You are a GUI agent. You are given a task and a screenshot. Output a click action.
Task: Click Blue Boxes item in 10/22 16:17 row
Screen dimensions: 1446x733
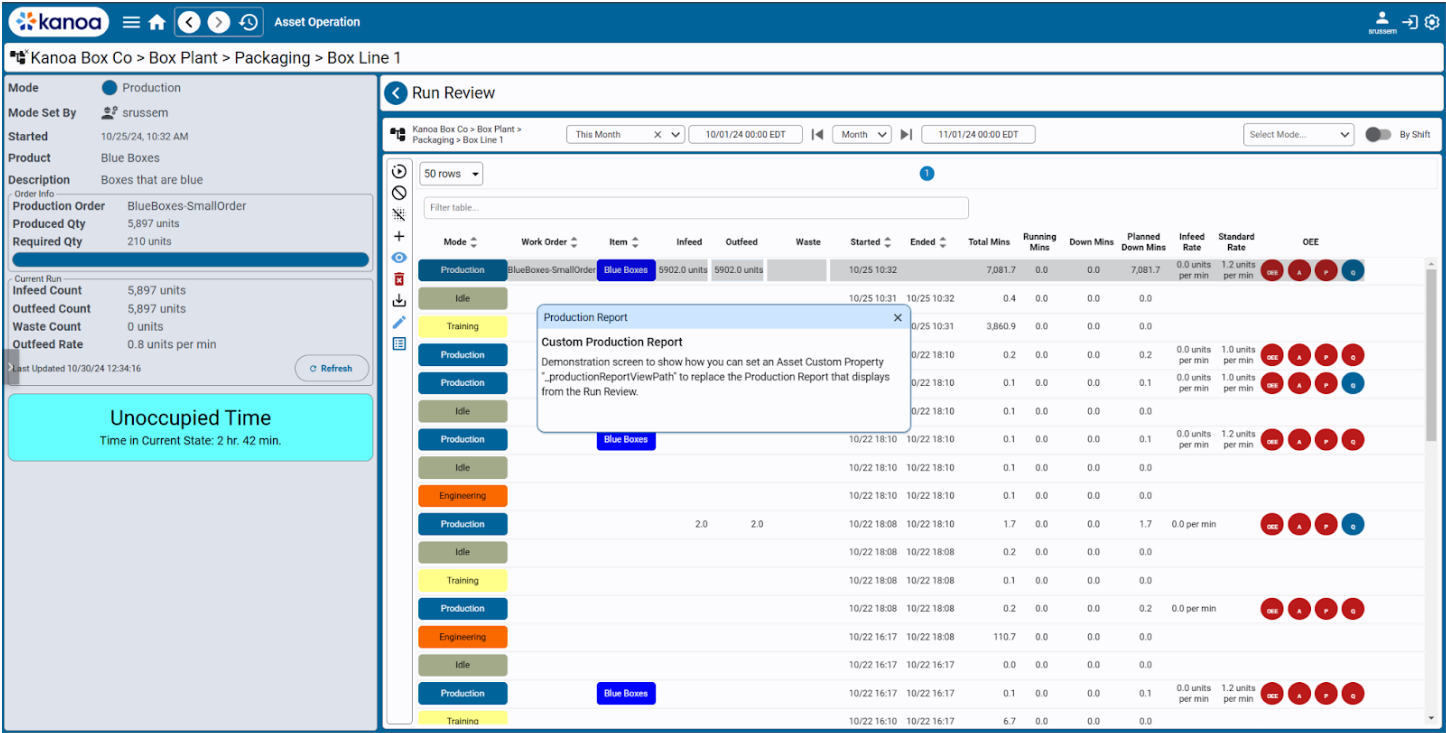point(626,693)
